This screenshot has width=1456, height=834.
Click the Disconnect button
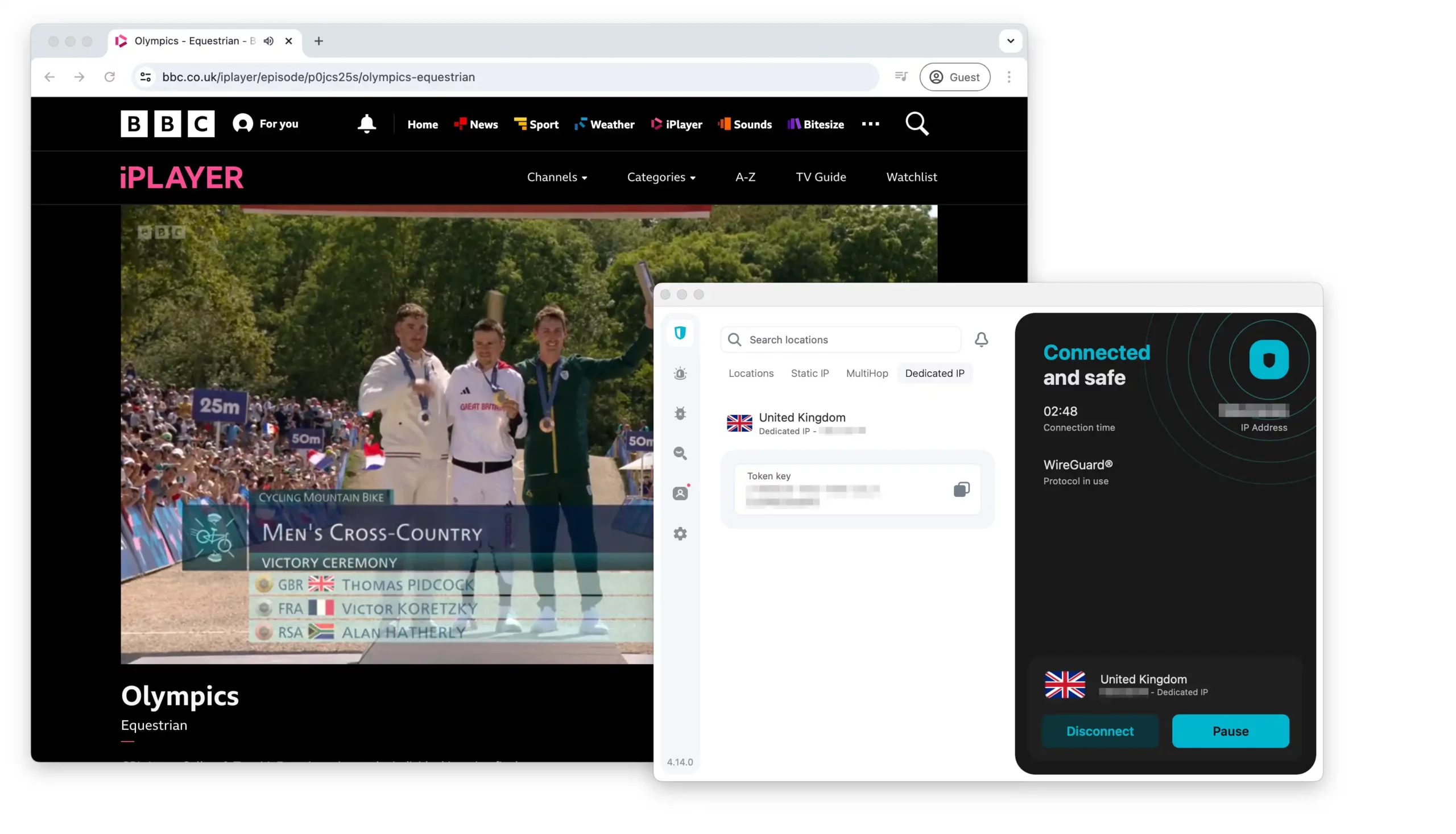pos(1099,731)
